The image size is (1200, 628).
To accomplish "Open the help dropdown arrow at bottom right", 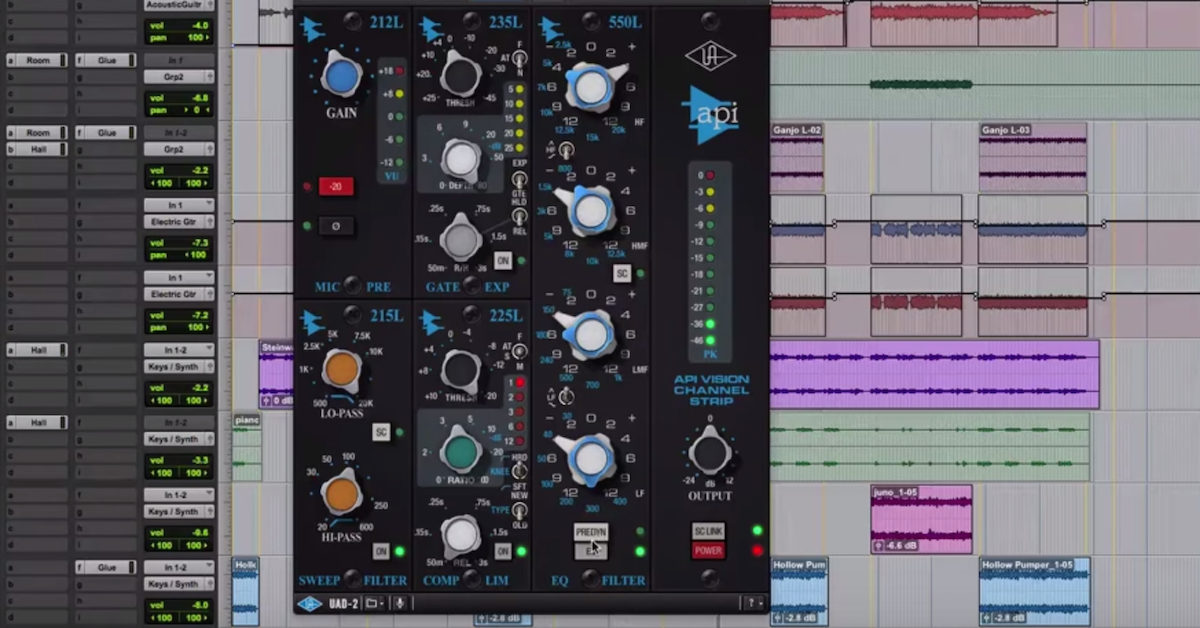I will click(x=761, y=602).
